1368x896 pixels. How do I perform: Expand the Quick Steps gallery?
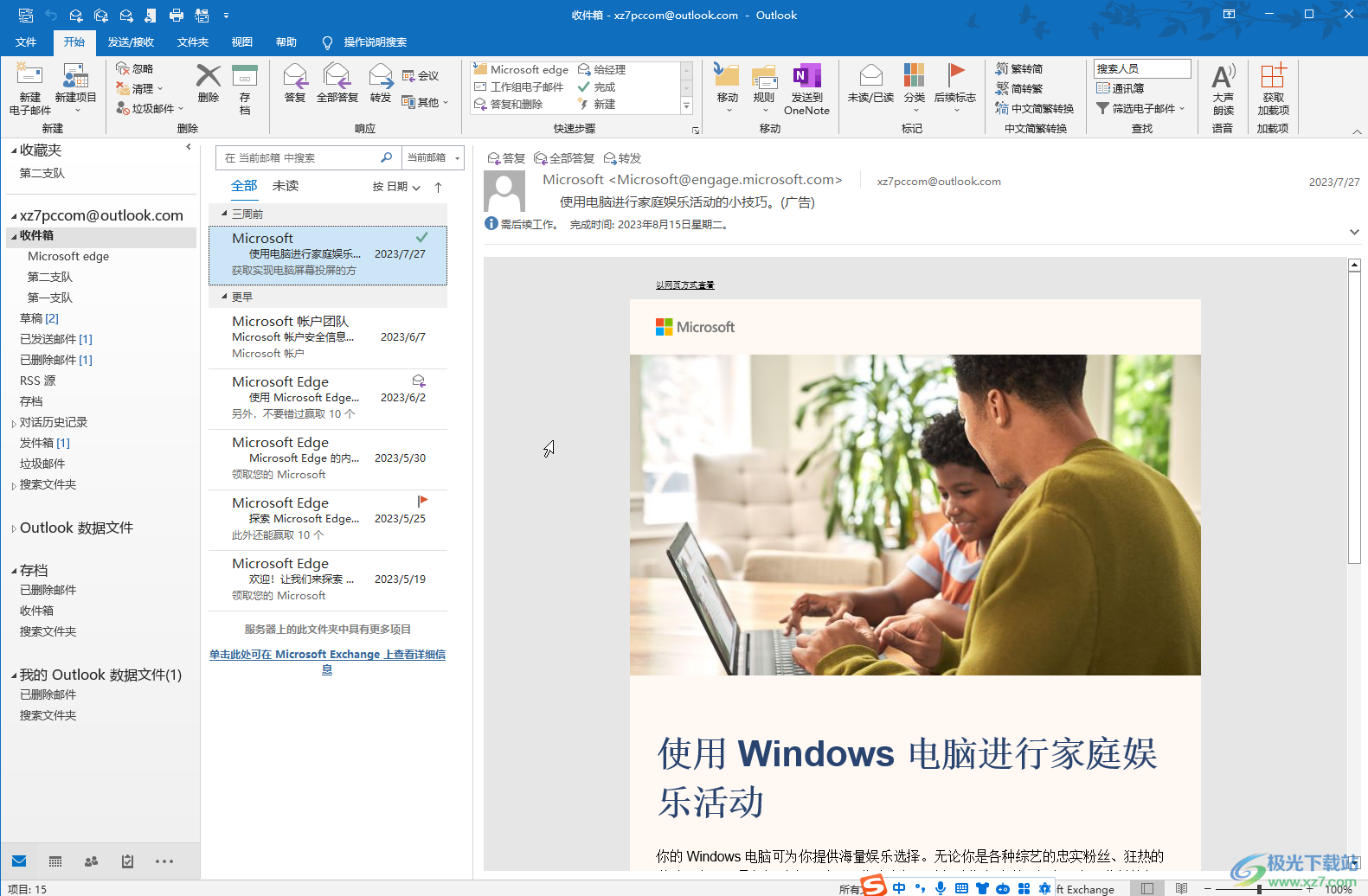coord(686,106)
